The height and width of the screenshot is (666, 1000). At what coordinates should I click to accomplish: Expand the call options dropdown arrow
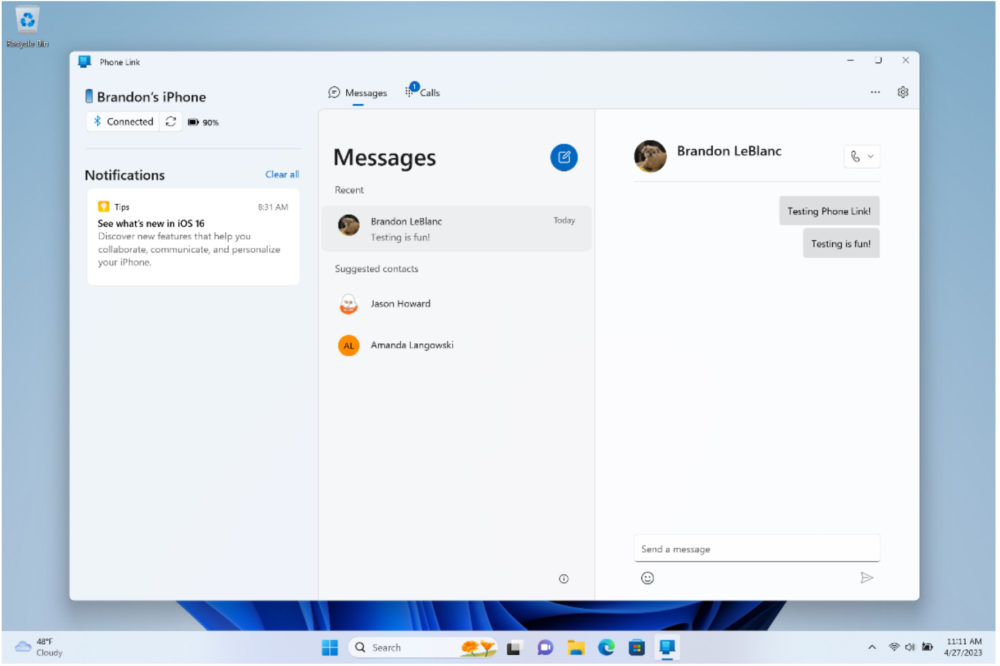(x=872, y=157)
